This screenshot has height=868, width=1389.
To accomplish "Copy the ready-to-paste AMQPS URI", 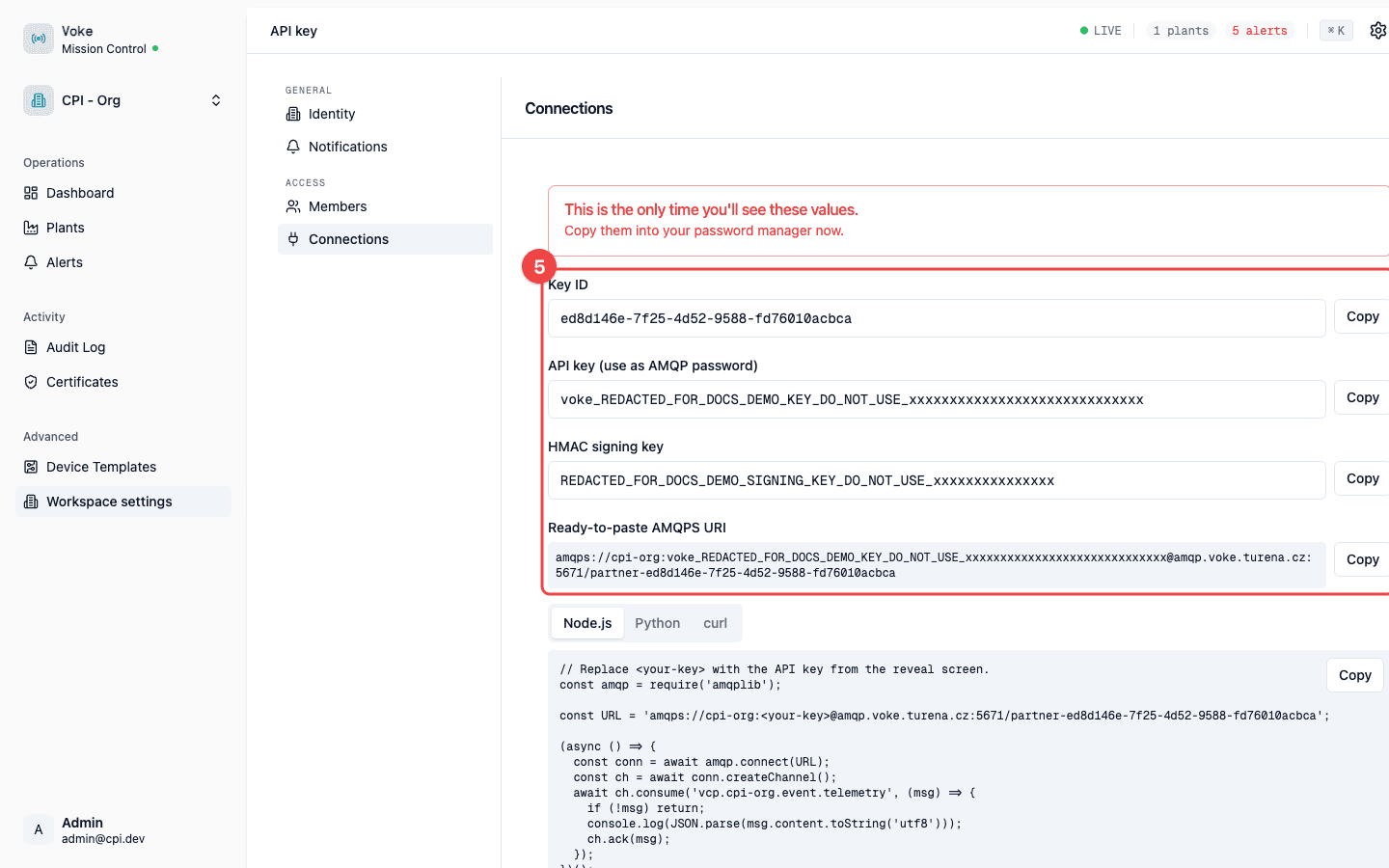I will 1362,559.
